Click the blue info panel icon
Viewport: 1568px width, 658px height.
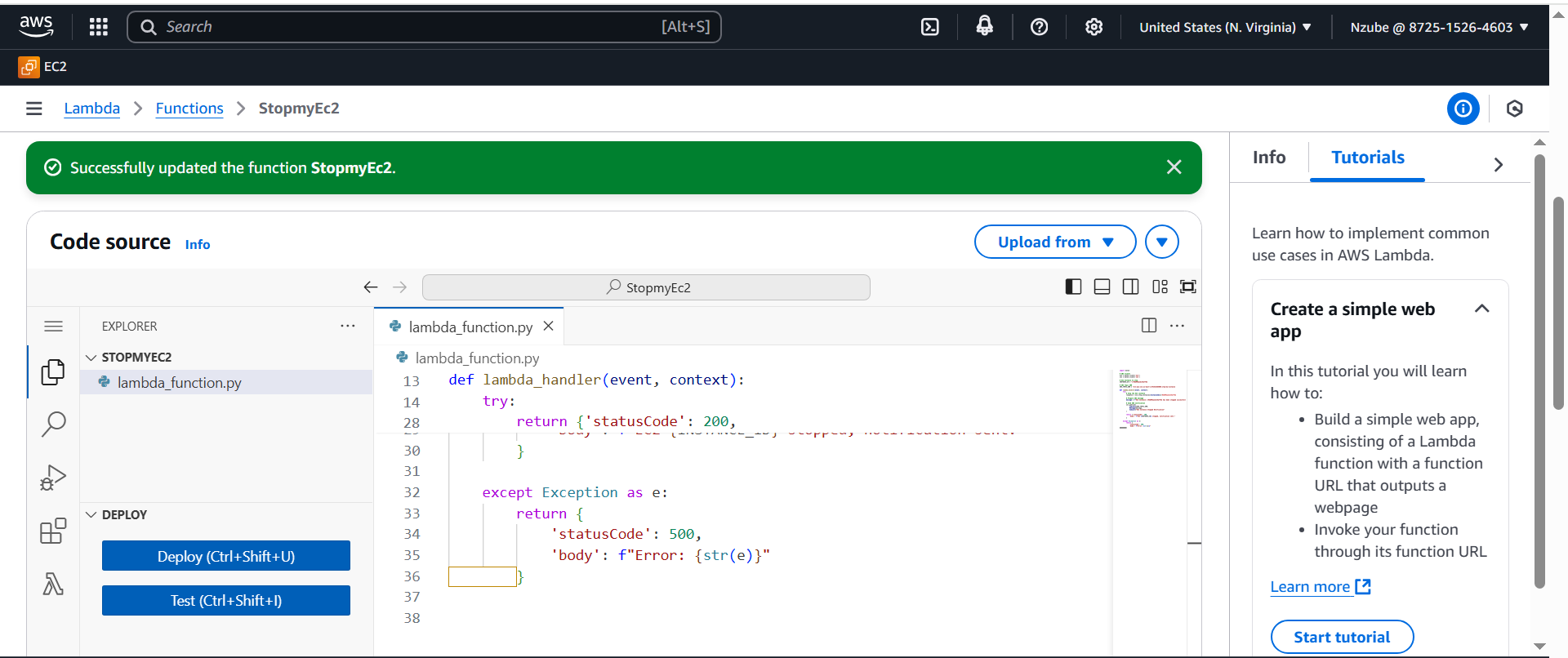click(1463, 109)
